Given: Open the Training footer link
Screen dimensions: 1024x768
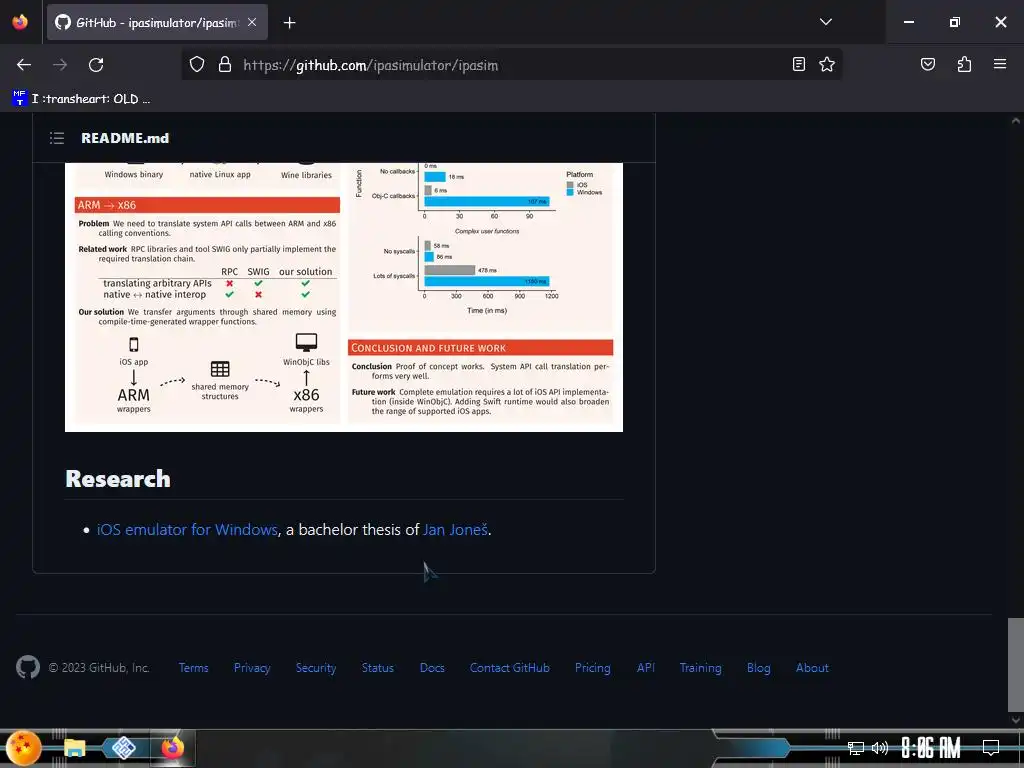Looking at the screenshot, I should point(701,668).
